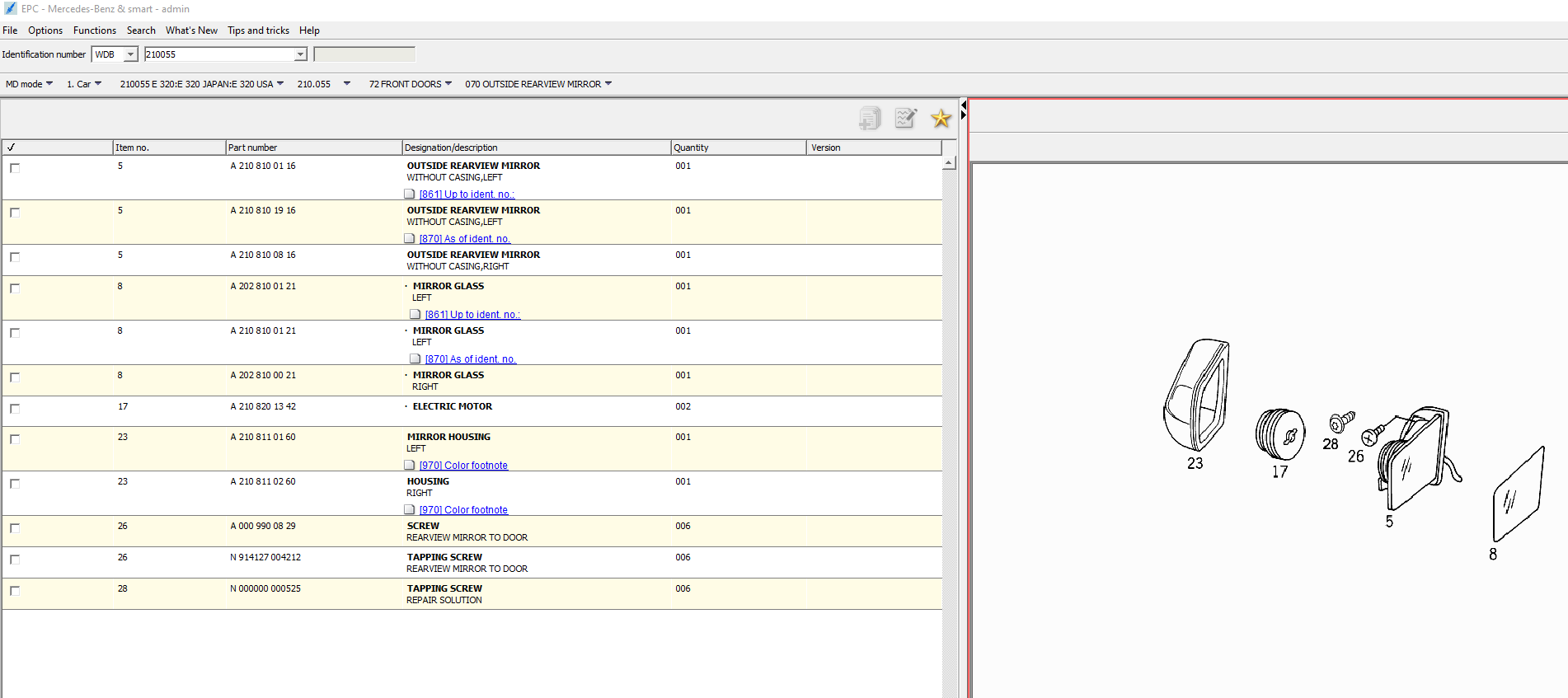Select part 23 mirror housing in diagram
Screen dimensions: 1568x698
tap(1196, 396)
